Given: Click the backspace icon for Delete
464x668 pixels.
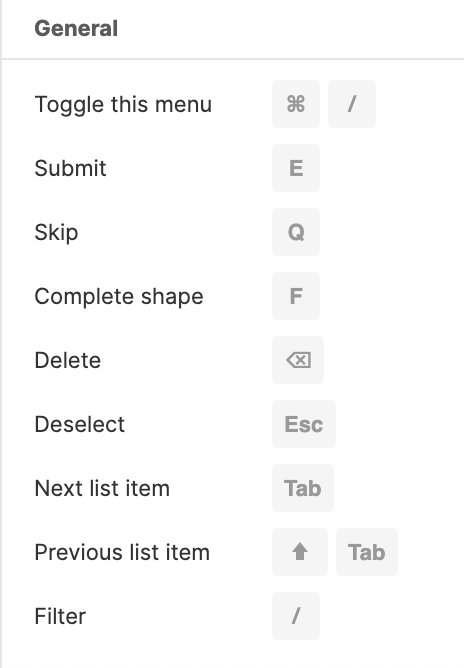Looking at the screenshot, I should click(x=298, y=360).
